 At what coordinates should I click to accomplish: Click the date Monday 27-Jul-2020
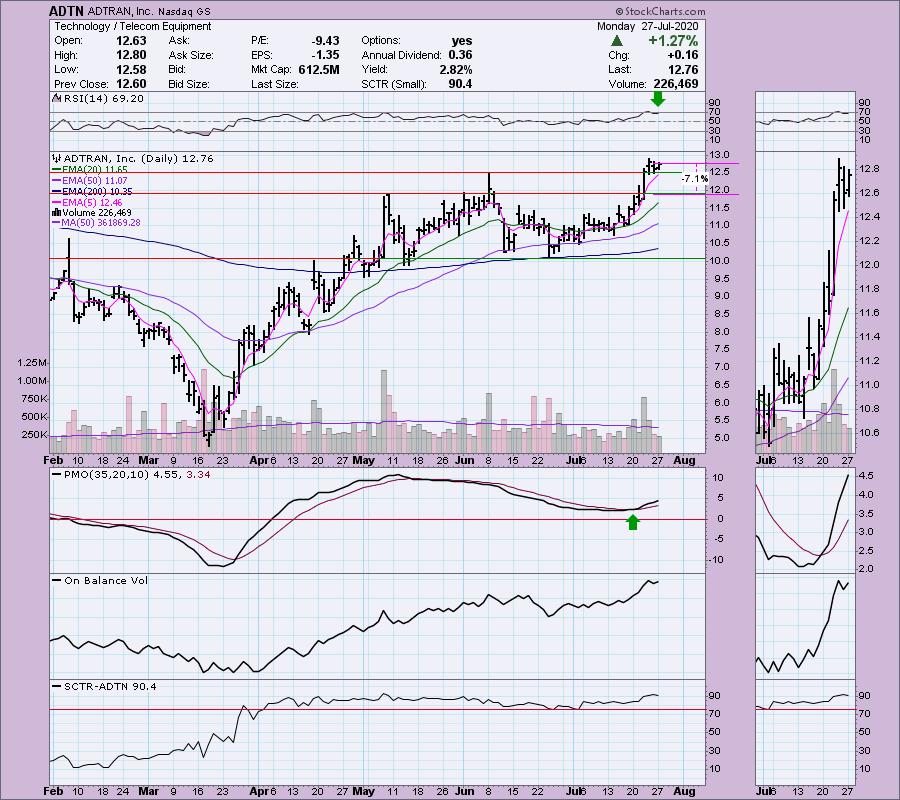click(647, 26)
